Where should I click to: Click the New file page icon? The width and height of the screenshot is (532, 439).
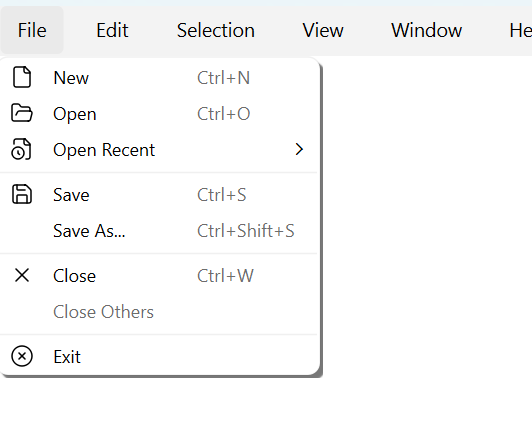(22, 77)
